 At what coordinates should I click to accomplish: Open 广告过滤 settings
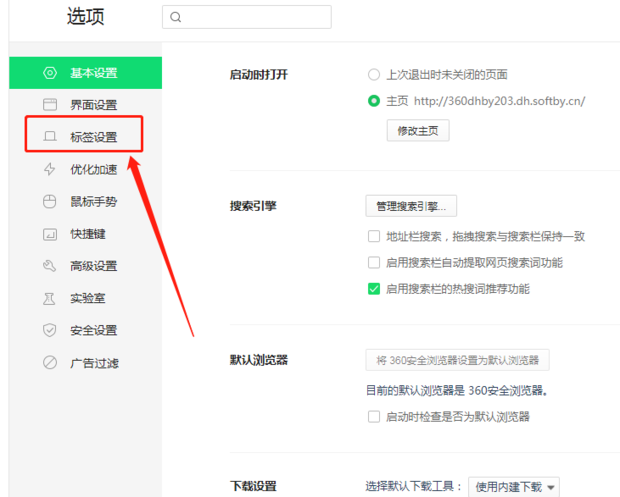click(85, 363)
